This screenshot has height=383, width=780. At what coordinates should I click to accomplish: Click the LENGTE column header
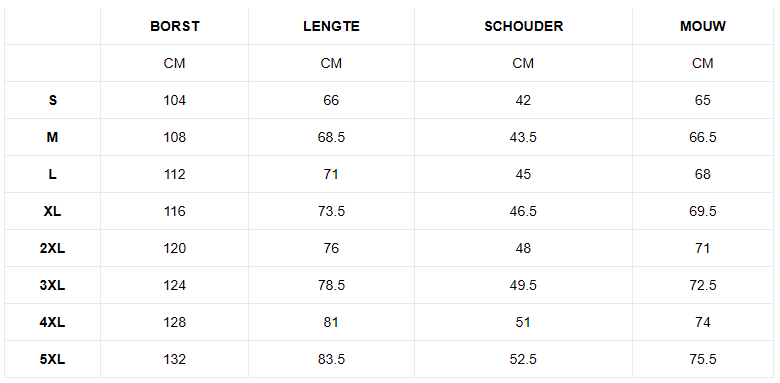331,26
